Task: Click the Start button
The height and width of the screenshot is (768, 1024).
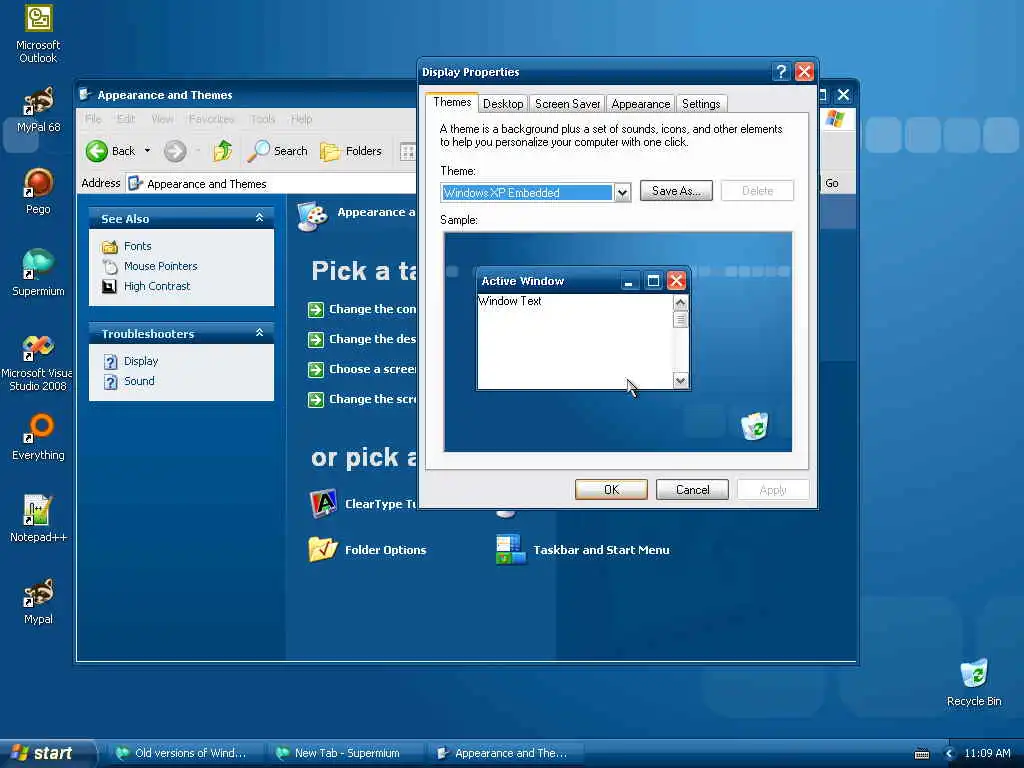Action: pyautogui.click(x=48, y=753)
